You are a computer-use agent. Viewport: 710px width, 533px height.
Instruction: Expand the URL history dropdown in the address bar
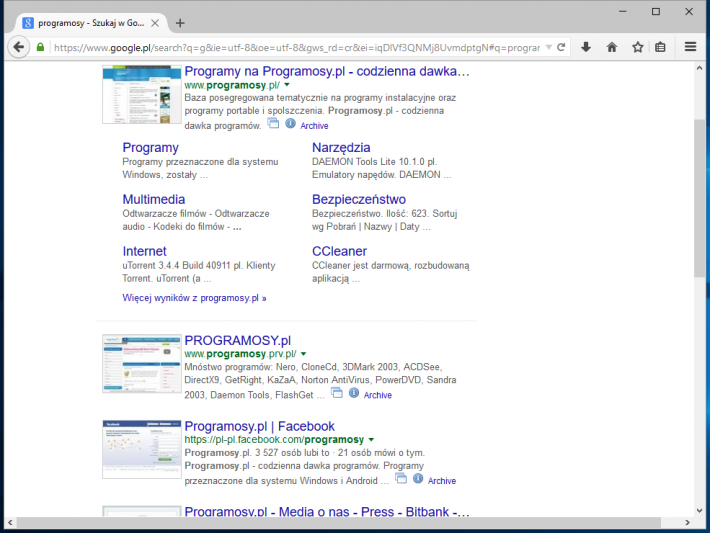[549, 47]
